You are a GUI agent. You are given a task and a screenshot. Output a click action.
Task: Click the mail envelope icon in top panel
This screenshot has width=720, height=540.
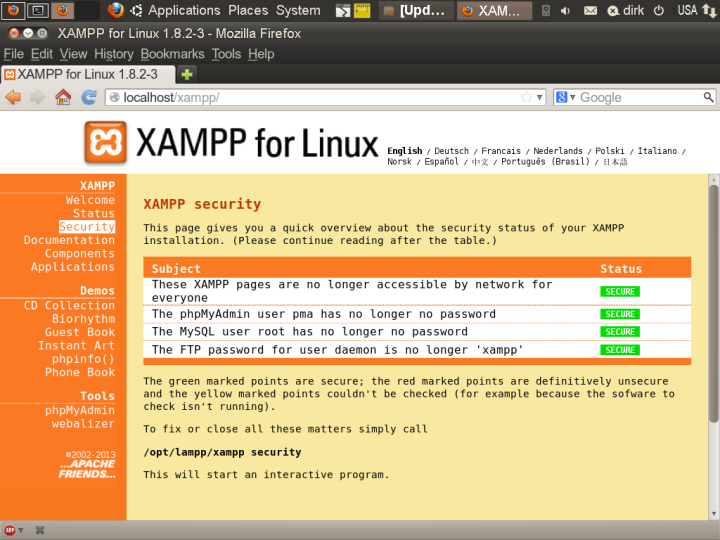[590, 11]
